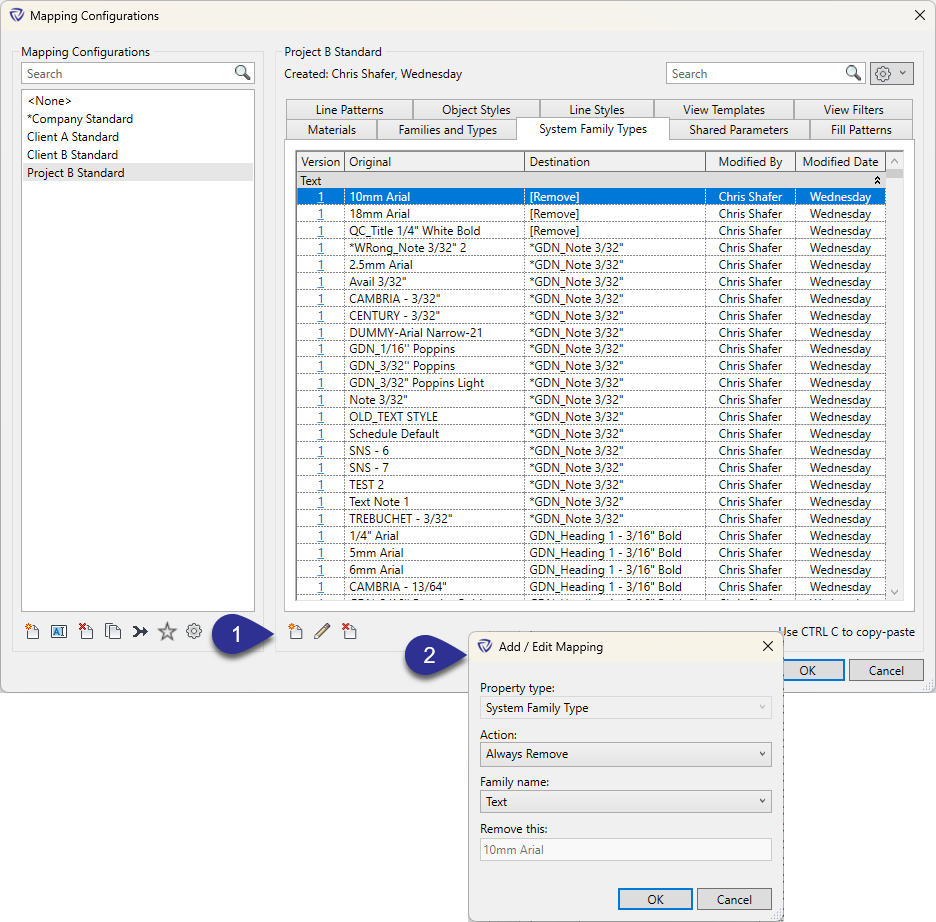Select the 10mm Arial mapping row

click(x=591, y=196)
